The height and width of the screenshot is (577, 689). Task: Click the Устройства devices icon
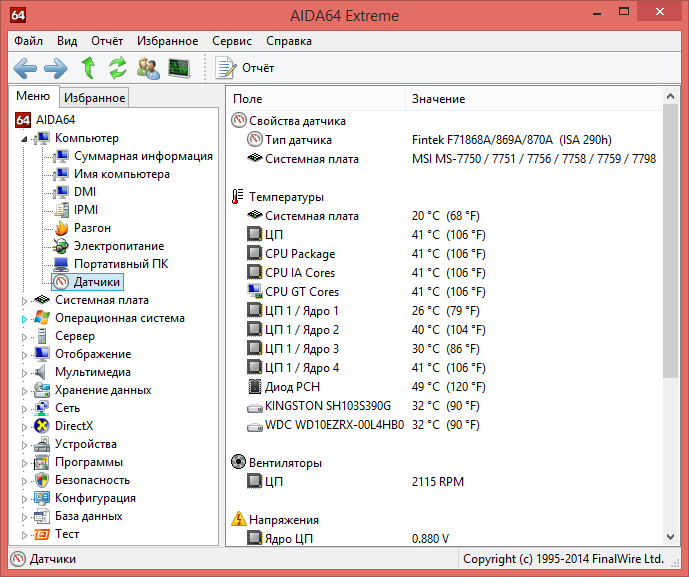tap(42, 444)
